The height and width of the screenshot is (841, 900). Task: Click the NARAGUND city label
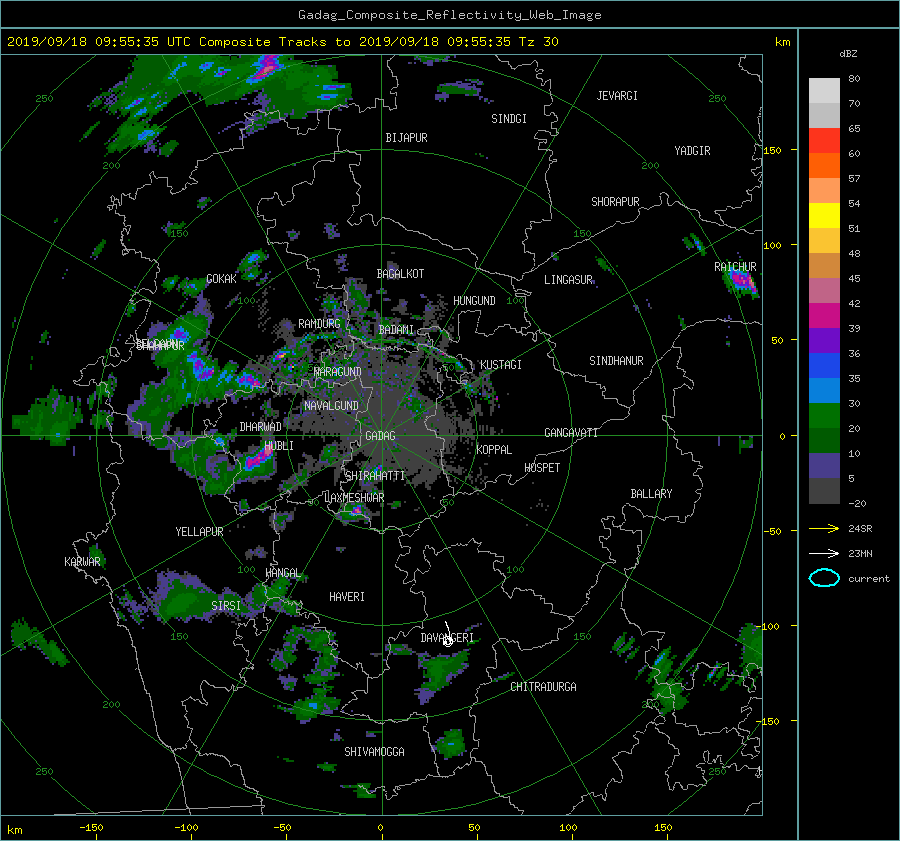click(x=338, y=371)
